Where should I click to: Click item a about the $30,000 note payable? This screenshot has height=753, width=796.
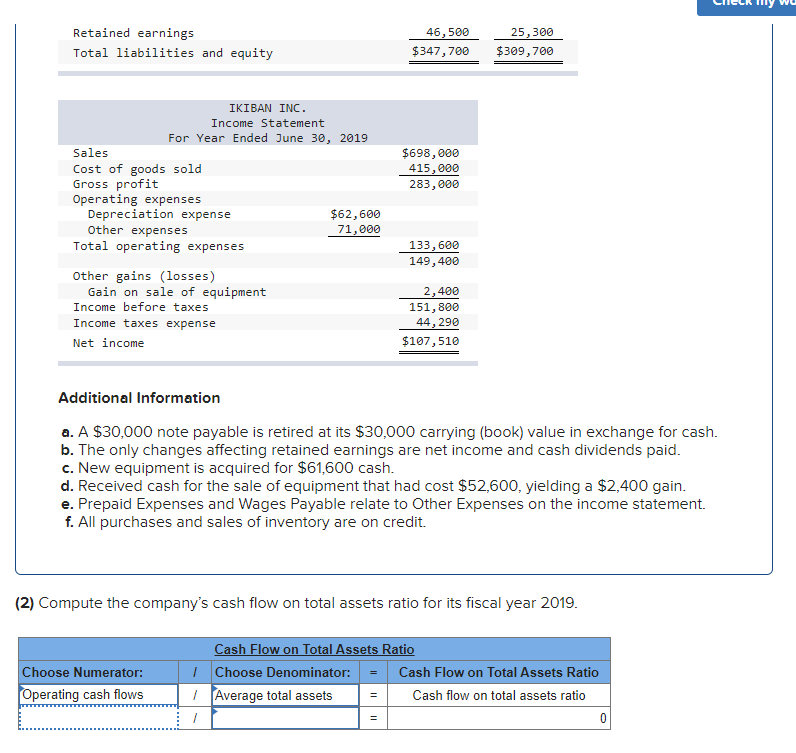point(389,432)
